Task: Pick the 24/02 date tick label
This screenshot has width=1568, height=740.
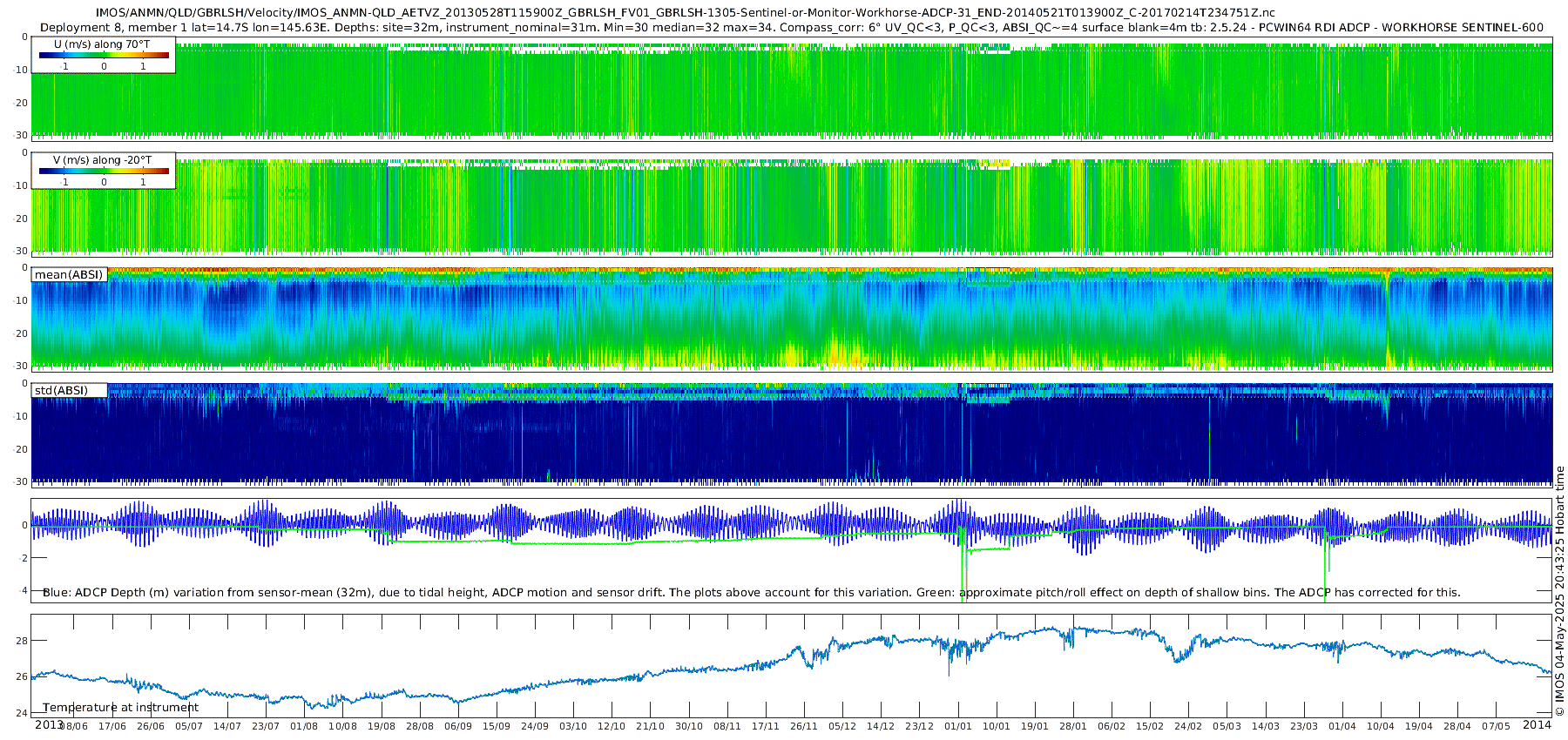Action: (x=1188, y=726)
